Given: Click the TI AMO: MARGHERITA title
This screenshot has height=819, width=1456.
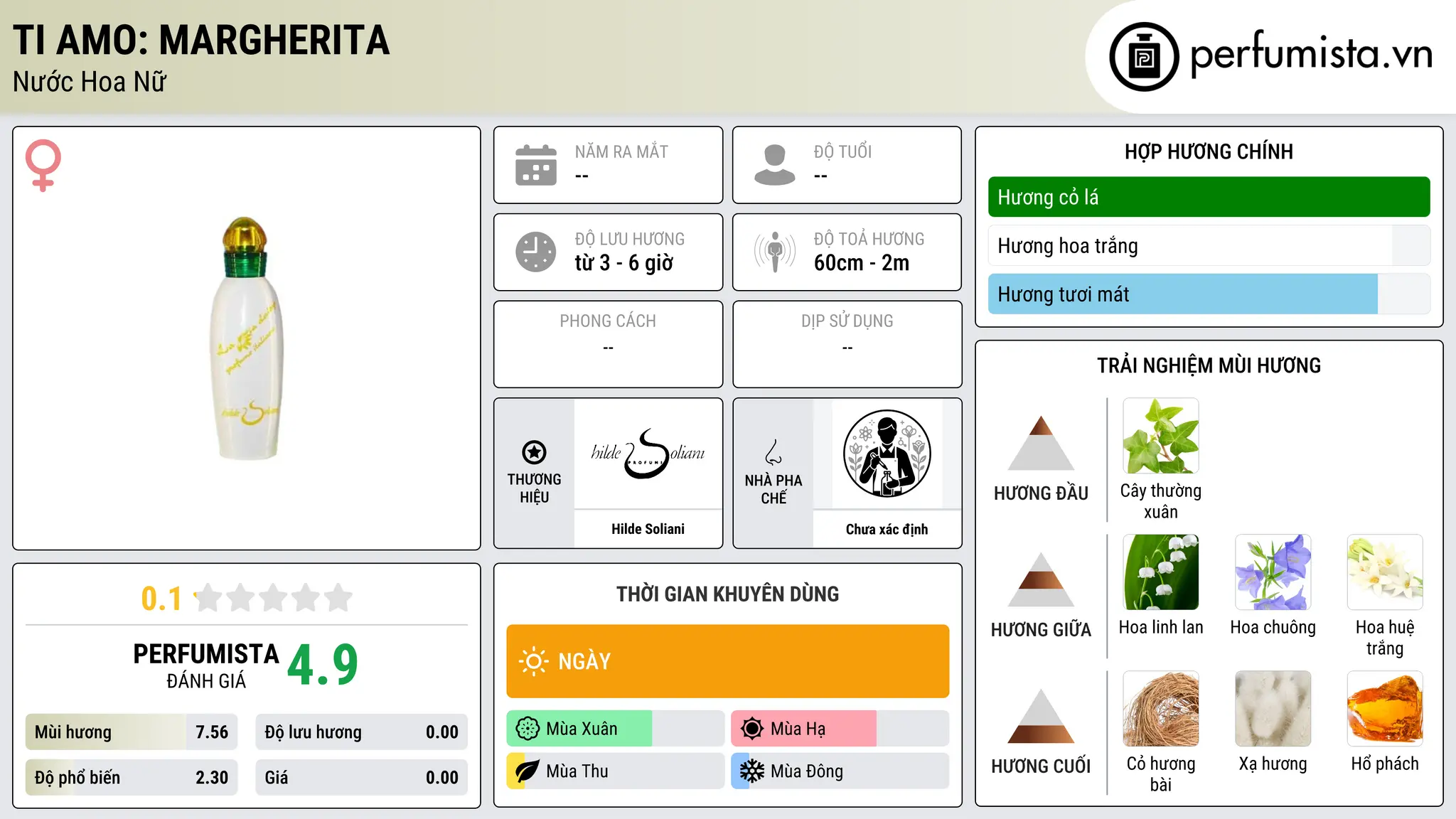Looking at the screenshot, I should click(201, 40).
